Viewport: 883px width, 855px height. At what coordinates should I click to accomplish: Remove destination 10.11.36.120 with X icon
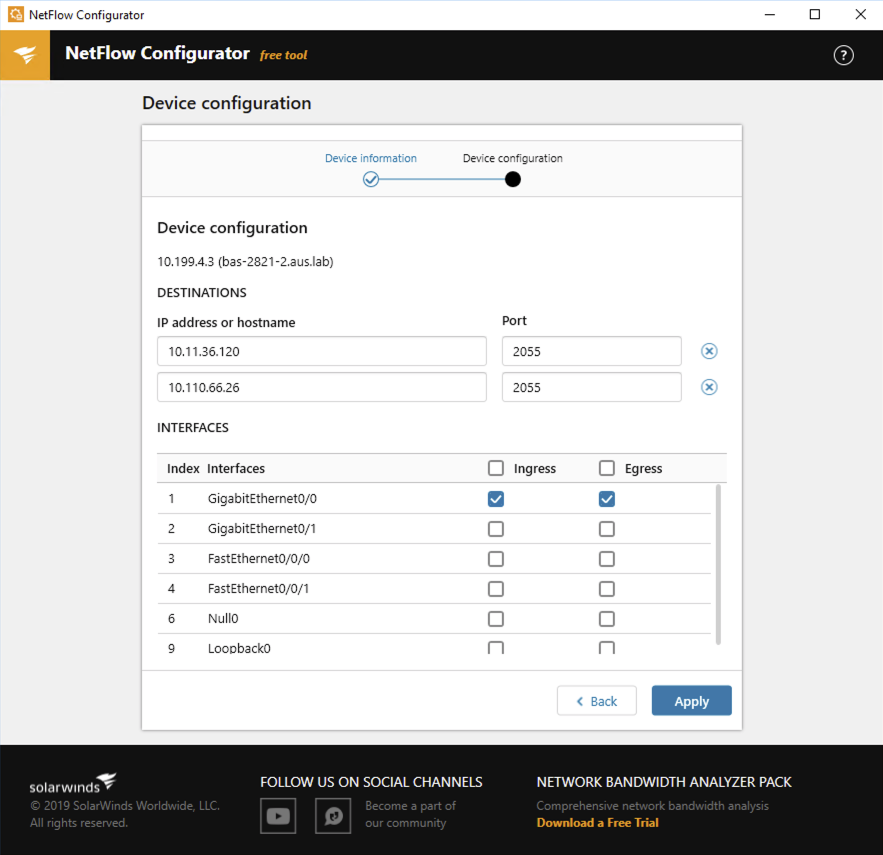point(709,351)
